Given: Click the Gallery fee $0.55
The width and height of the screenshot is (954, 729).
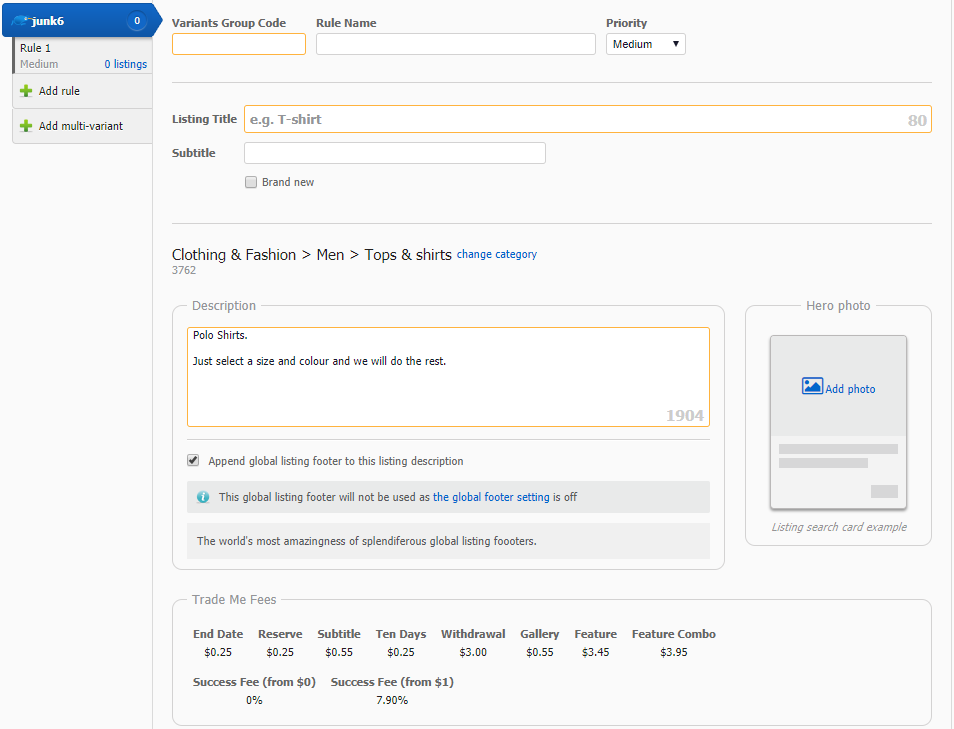Looking at the screenshot, I should [x=540, y=652].
